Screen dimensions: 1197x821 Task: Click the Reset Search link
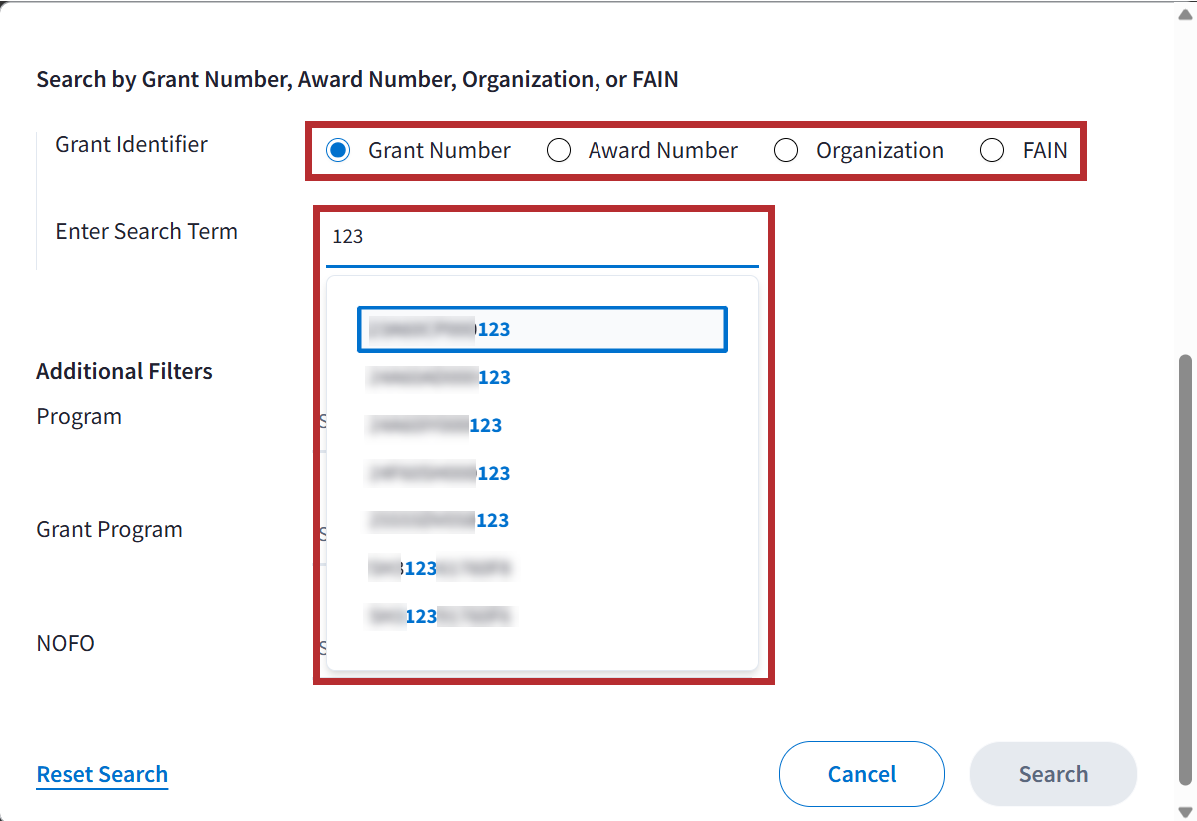click(102, 775)
